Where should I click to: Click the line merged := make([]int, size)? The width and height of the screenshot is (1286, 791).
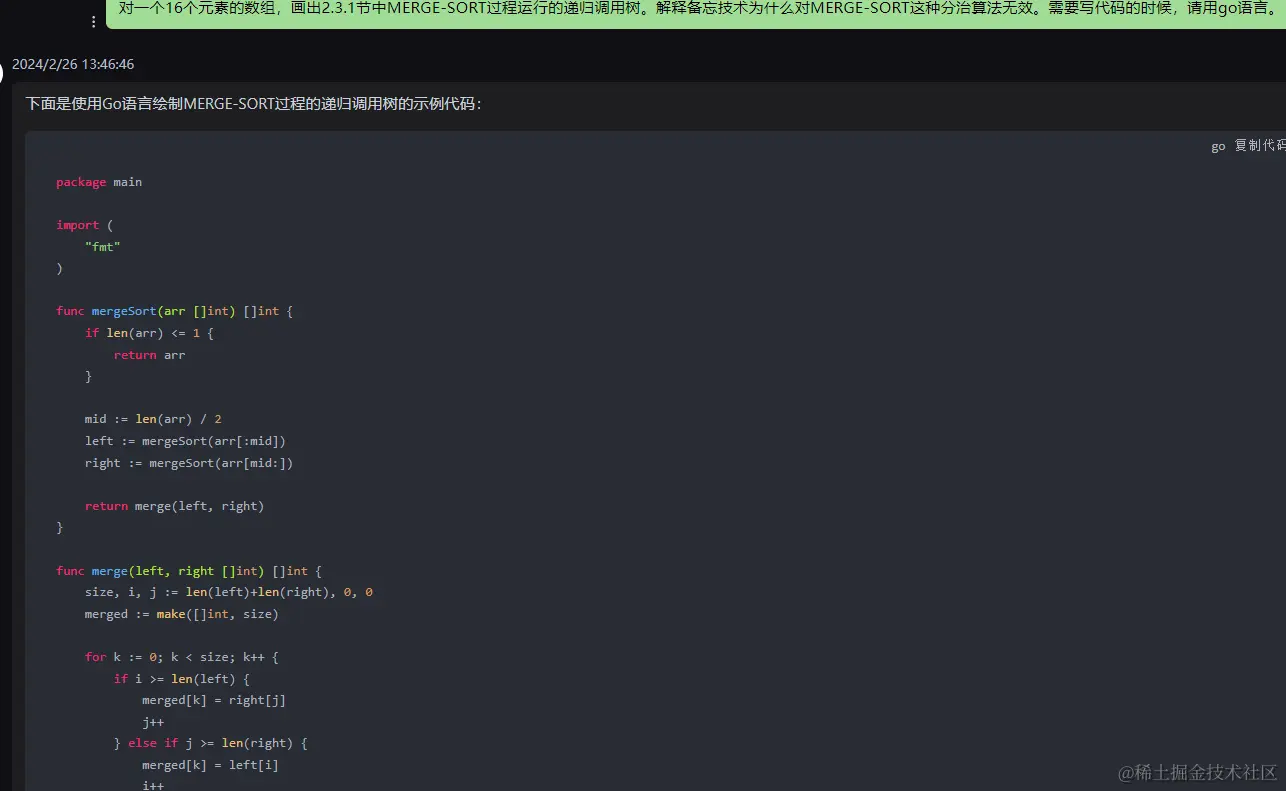pos(181,614)
